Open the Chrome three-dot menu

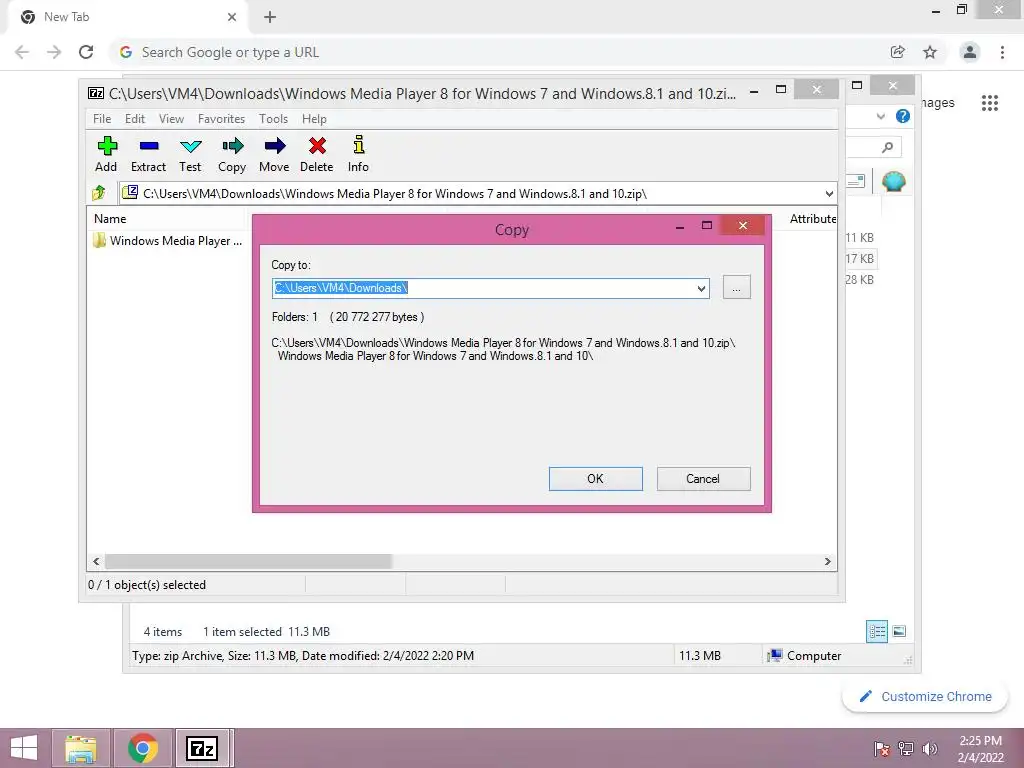tap(1002, 52)
